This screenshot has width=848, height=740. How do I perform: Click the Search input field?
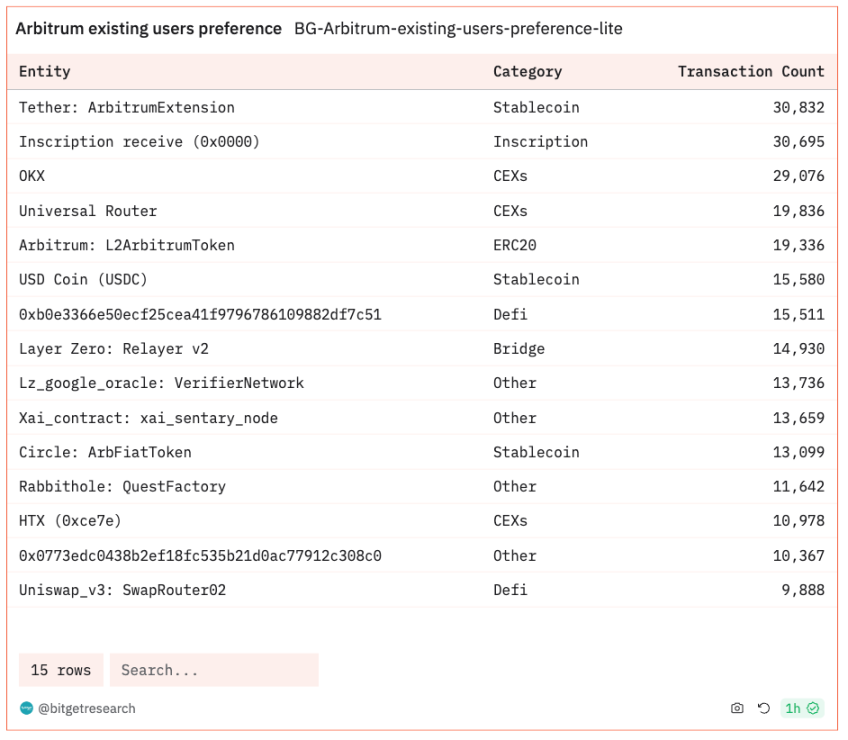tap(214, 670)
